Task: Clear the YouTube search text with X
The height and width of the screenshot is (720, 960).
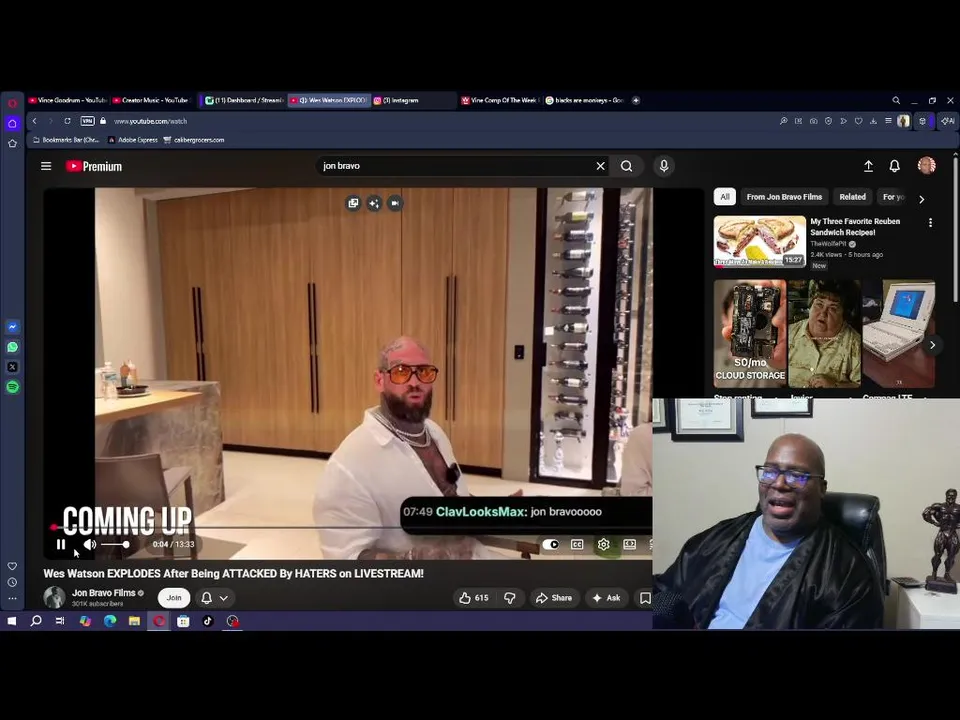Action: click(x=601, y=166)
